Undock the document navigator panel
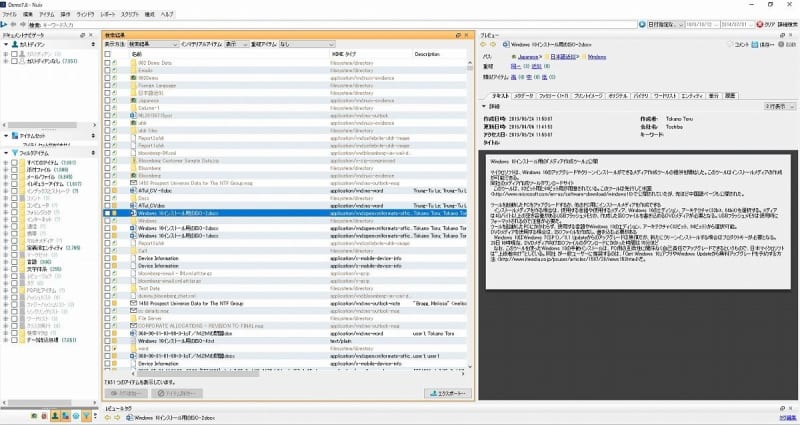800x425 pixels. tap(83, 35)
